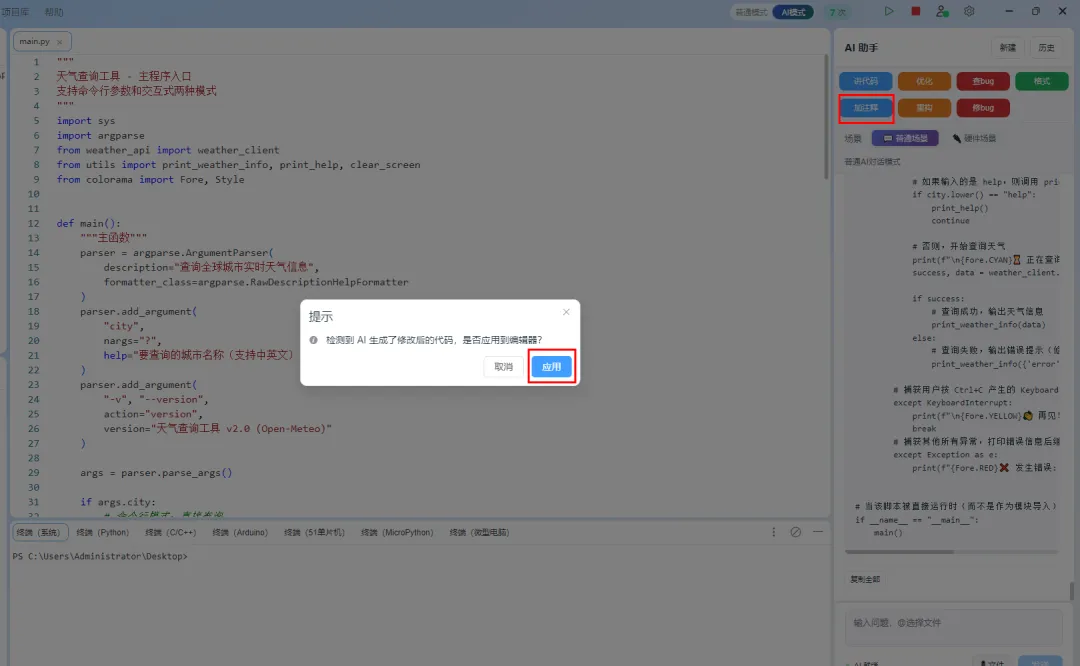Click the 复制全部 button

click(x=865, y=579)
